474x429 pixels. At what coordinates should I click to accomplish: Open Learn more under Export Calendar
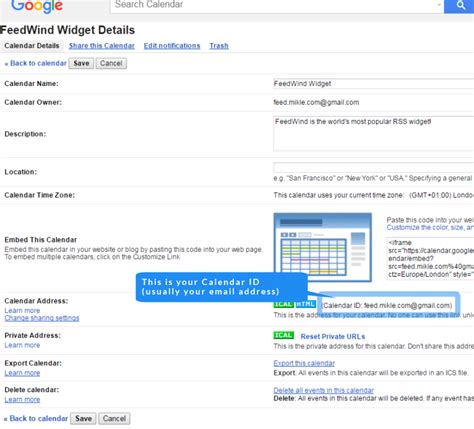(x=22, y=373)
